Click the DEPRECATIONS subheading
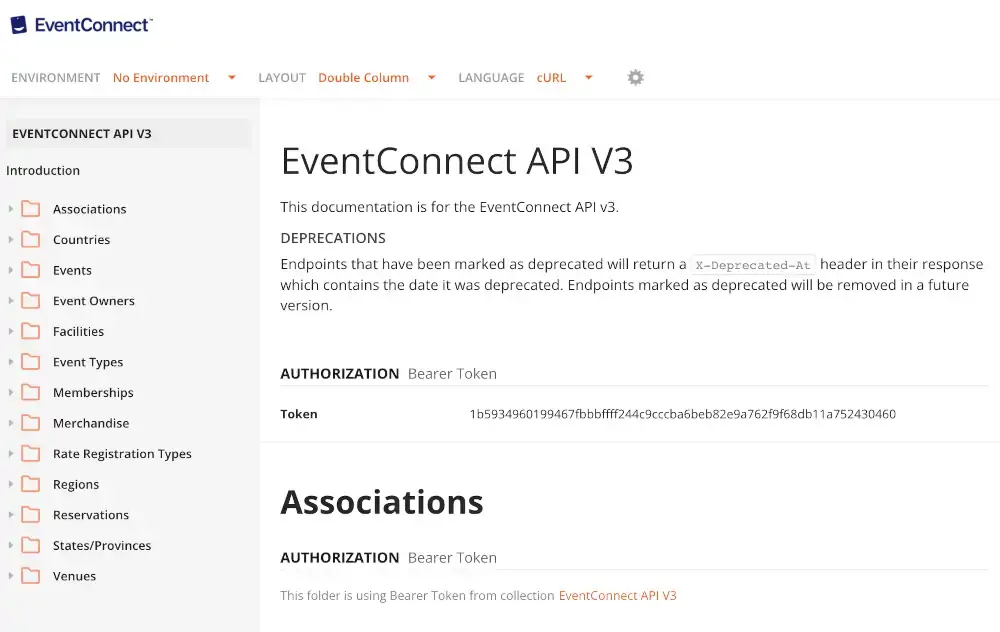 [x=333, y=239]
